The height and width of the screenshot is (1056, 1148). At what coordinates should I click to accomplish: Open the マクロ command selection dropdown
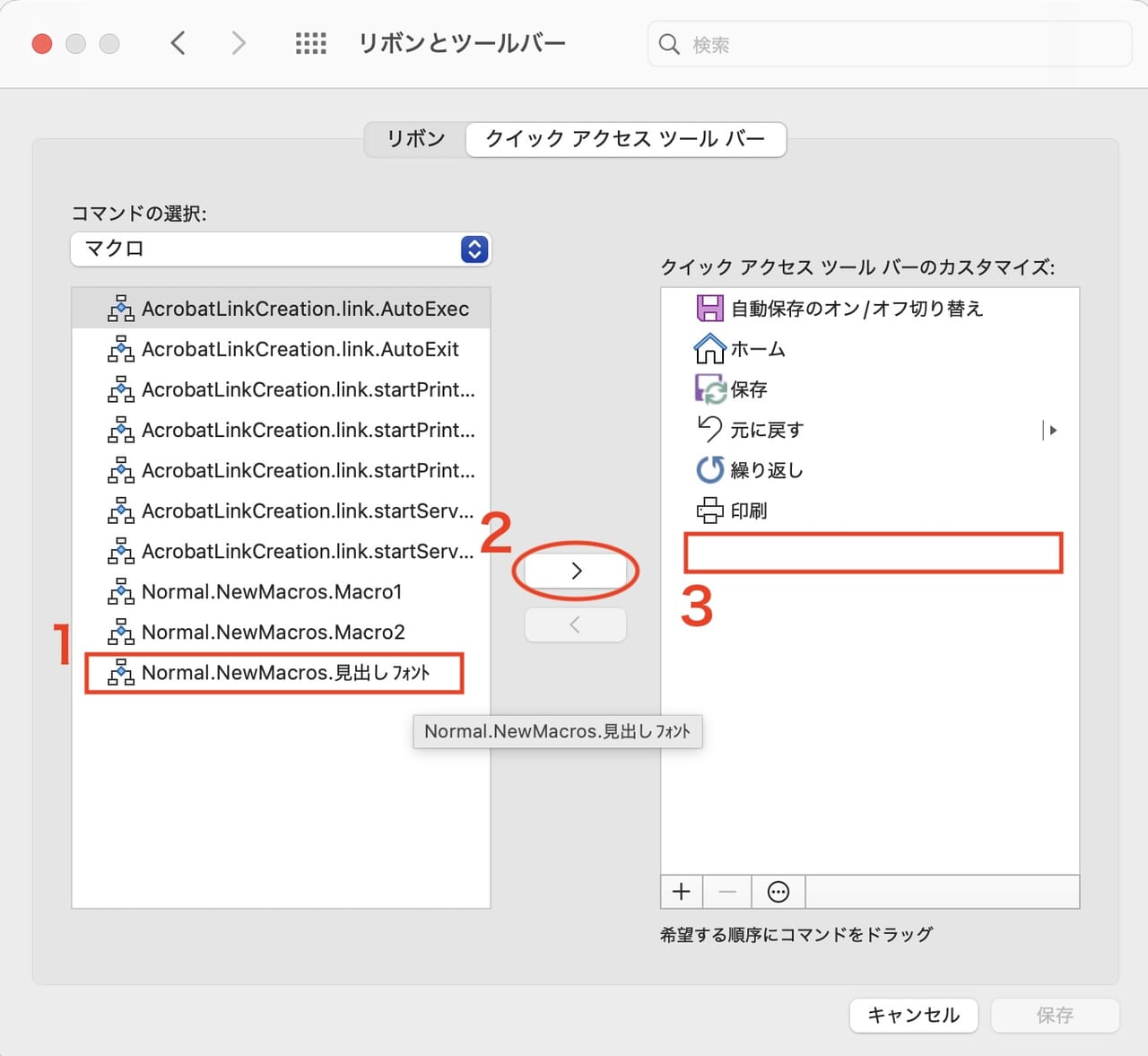[x=281, y=249]
